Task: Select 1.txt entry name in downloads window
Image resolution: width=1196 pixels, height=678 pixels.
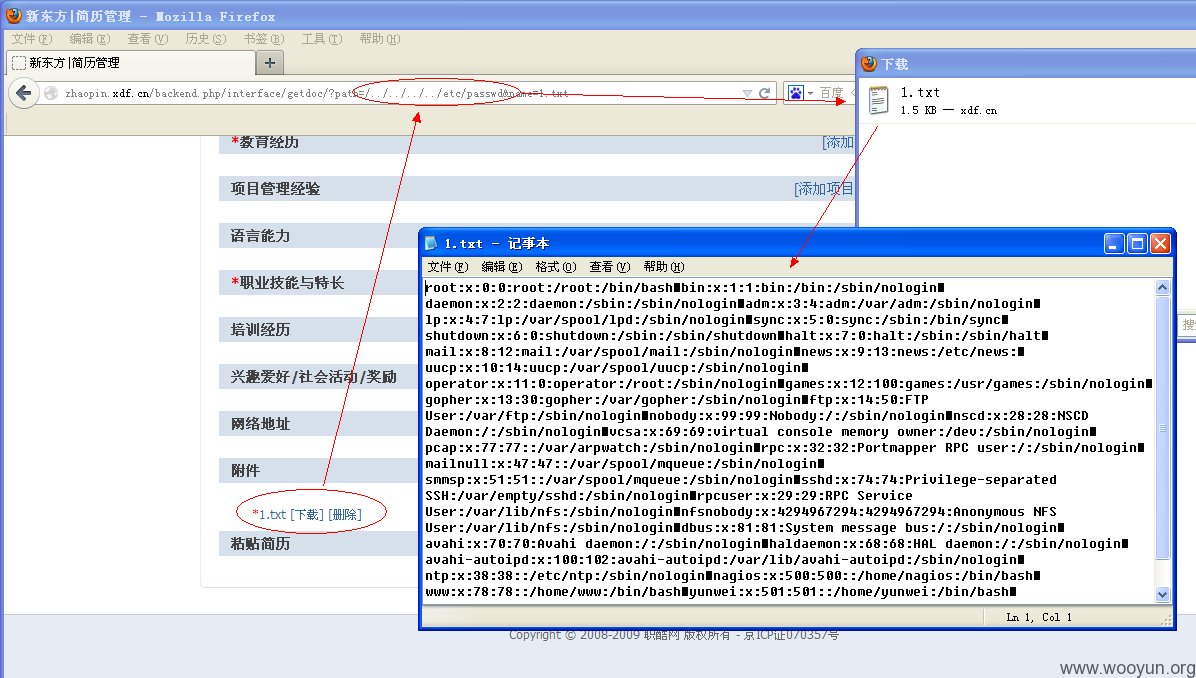Action: point(920,92)
